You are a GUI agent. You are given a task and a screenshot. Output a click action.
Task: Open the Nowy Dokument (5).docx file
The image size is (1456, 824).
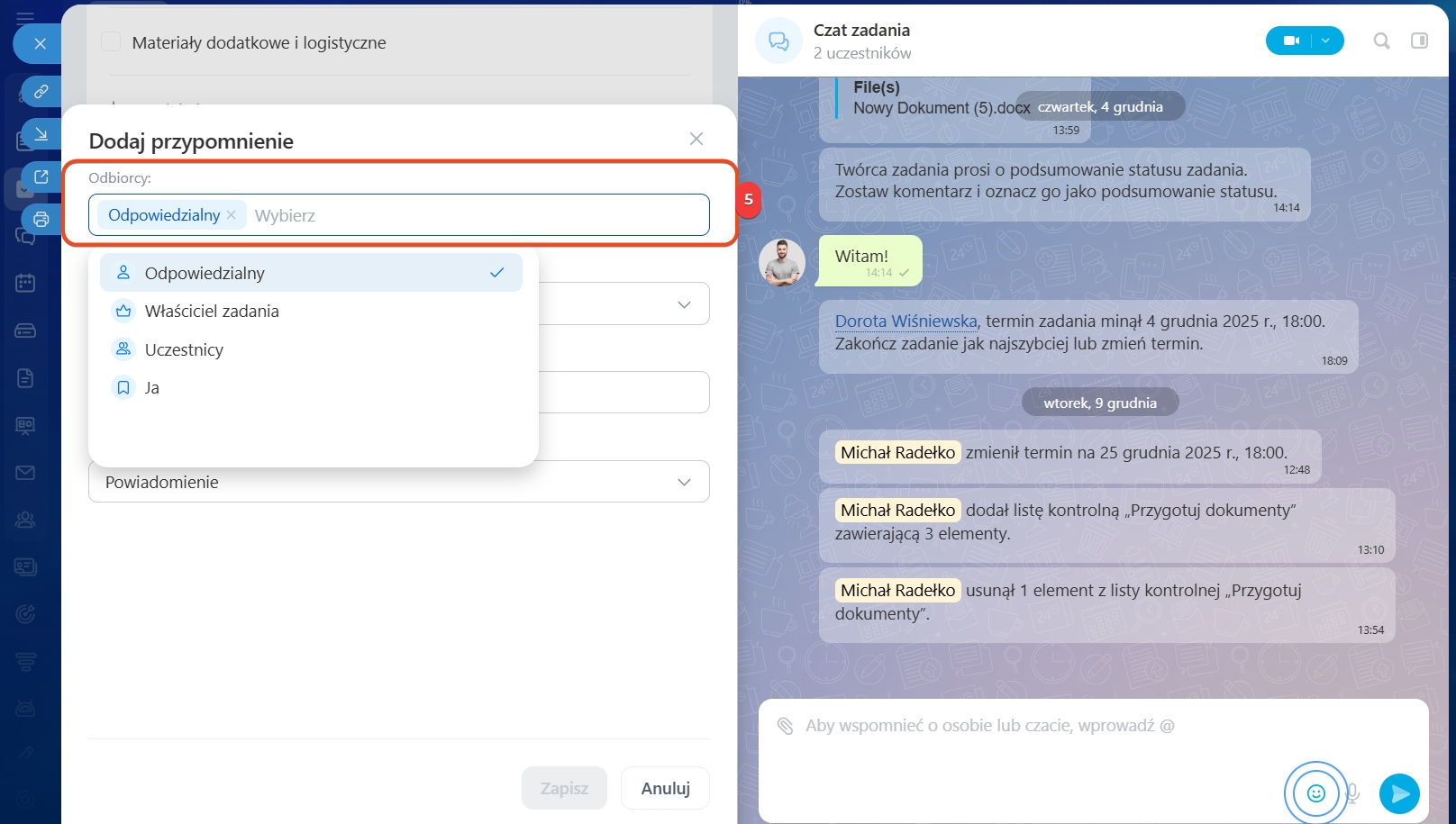tap(942, 108)
